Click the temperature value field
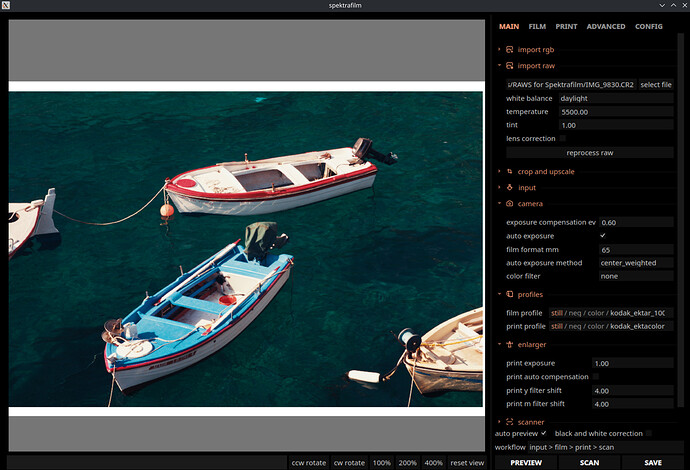690x470 pixels. 616,112
